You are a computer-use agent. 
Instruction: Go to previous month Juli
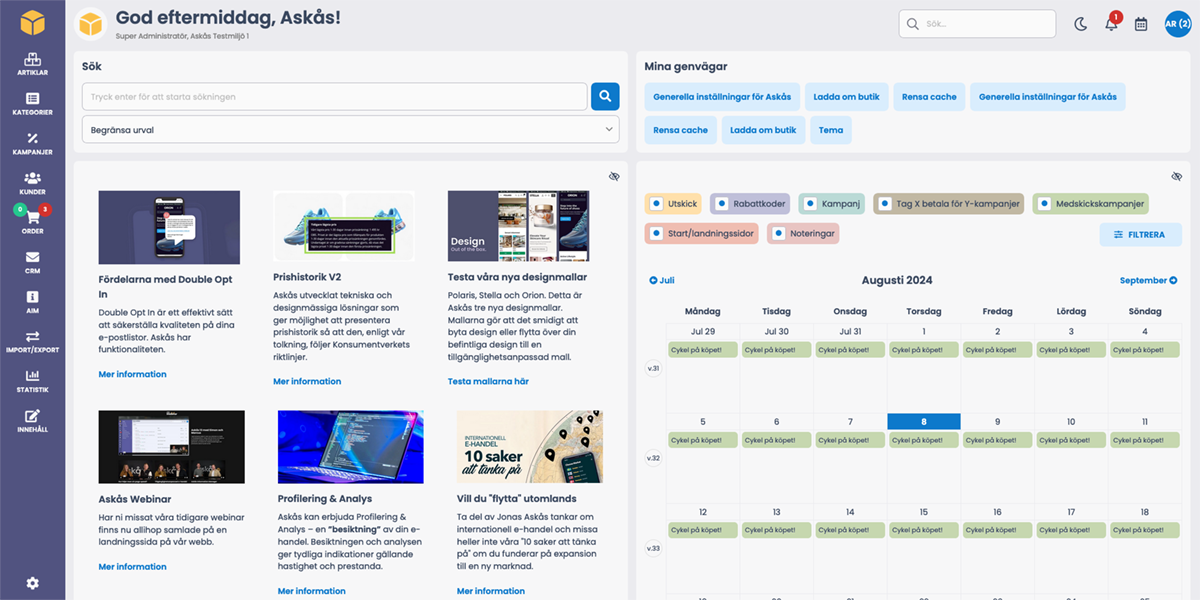(x=662, y=281)
